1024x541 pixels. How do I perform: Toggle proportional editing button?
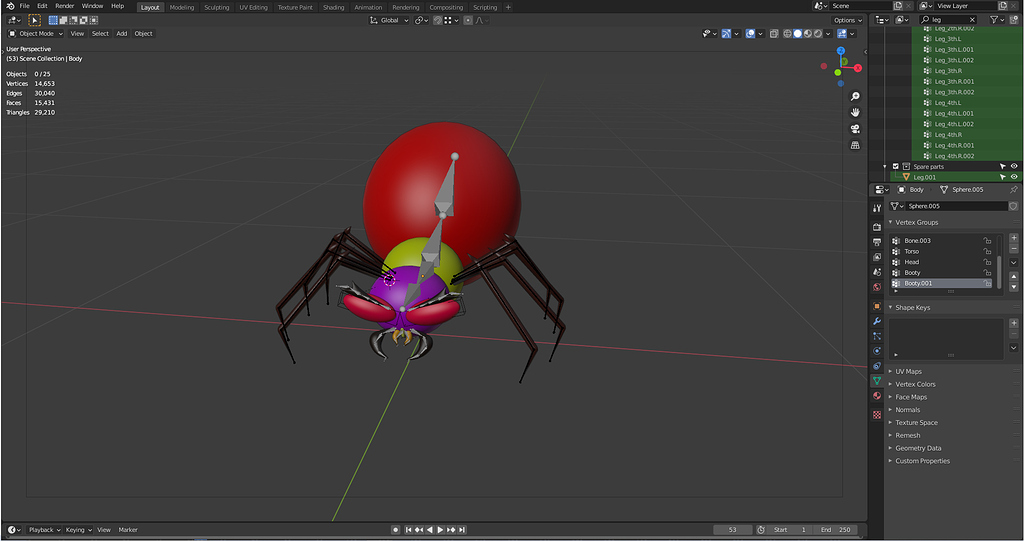point(468,20)
